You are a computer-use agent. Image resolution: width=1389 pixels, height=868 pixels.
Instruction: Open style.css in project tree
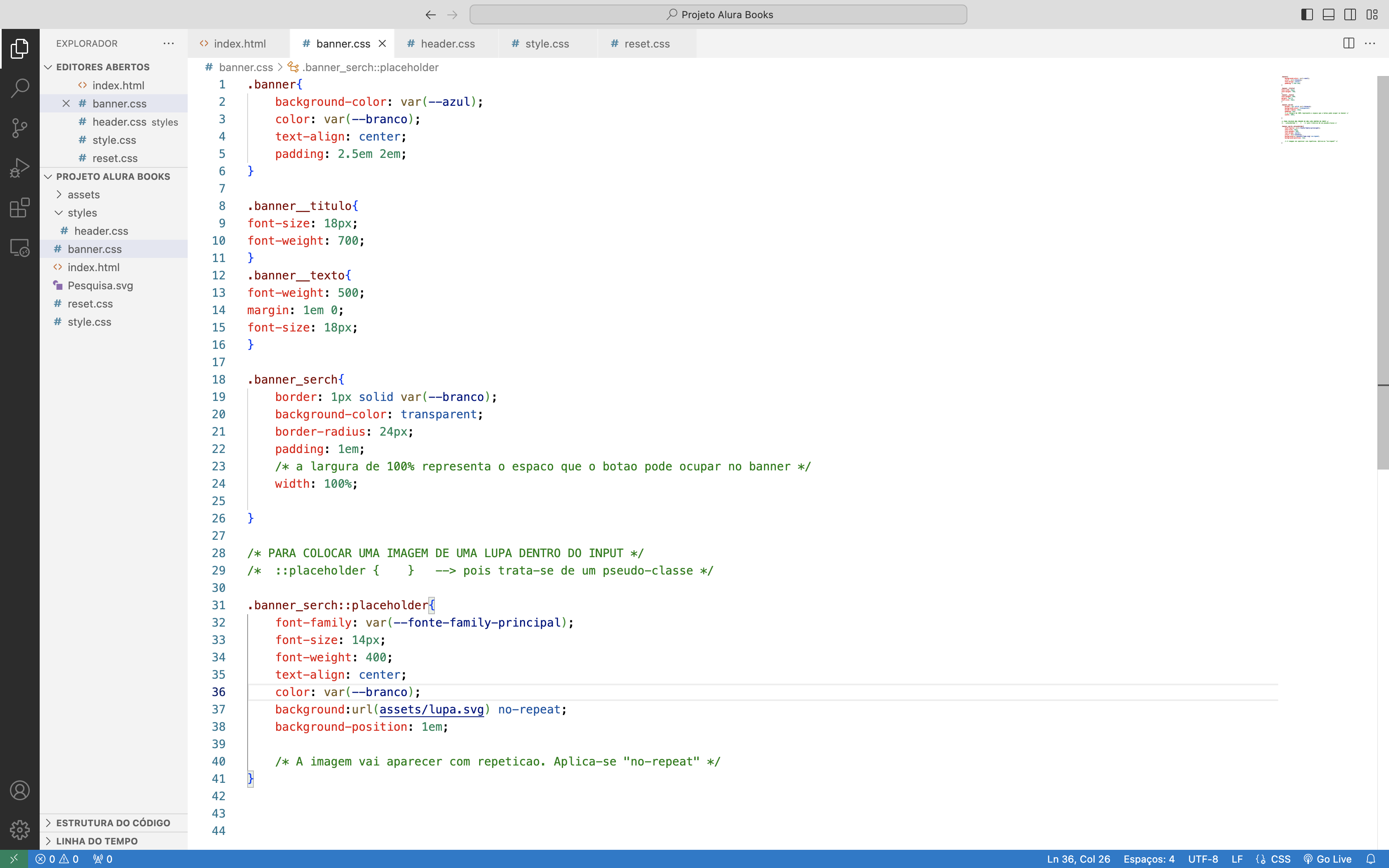[114, 322]
